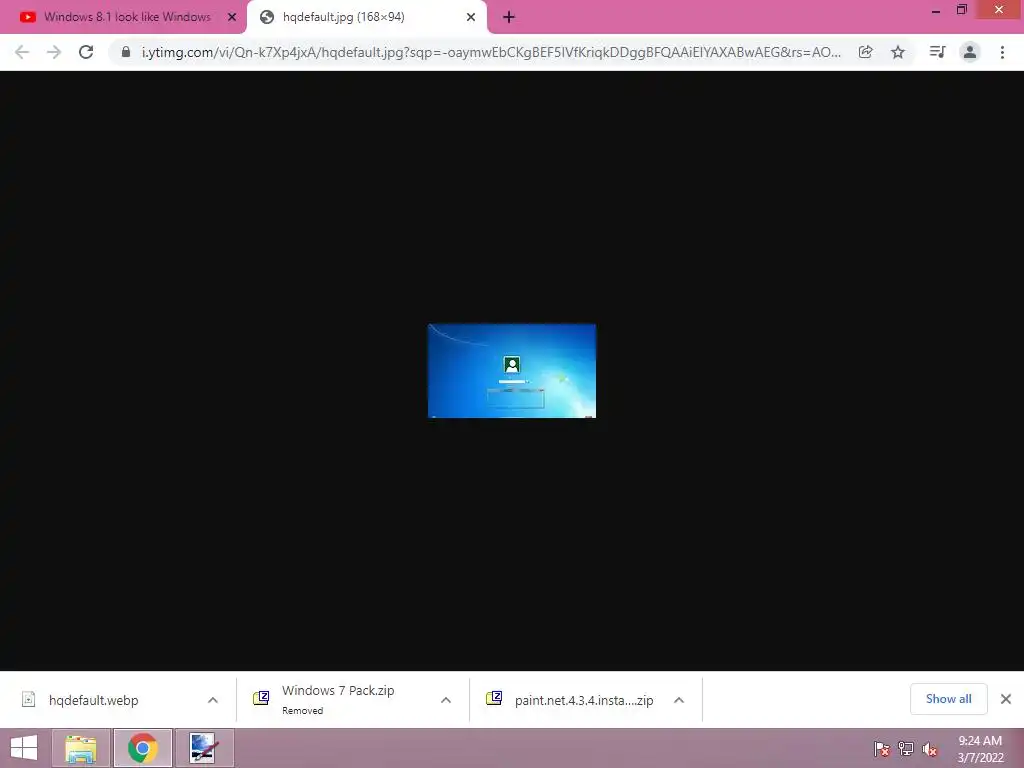Click the padlock site info icon
Screen dimensions: 1024x768
click(126, 52)
